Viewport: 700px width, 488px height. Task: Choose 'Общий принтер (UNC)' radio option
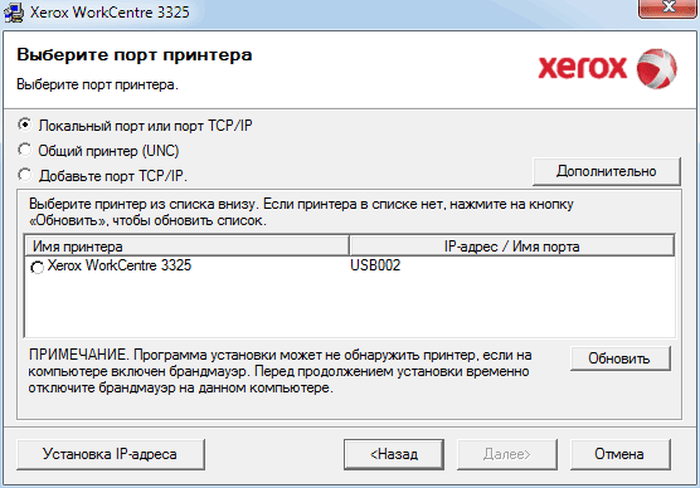pyautogui.click(x=25, y=150)
